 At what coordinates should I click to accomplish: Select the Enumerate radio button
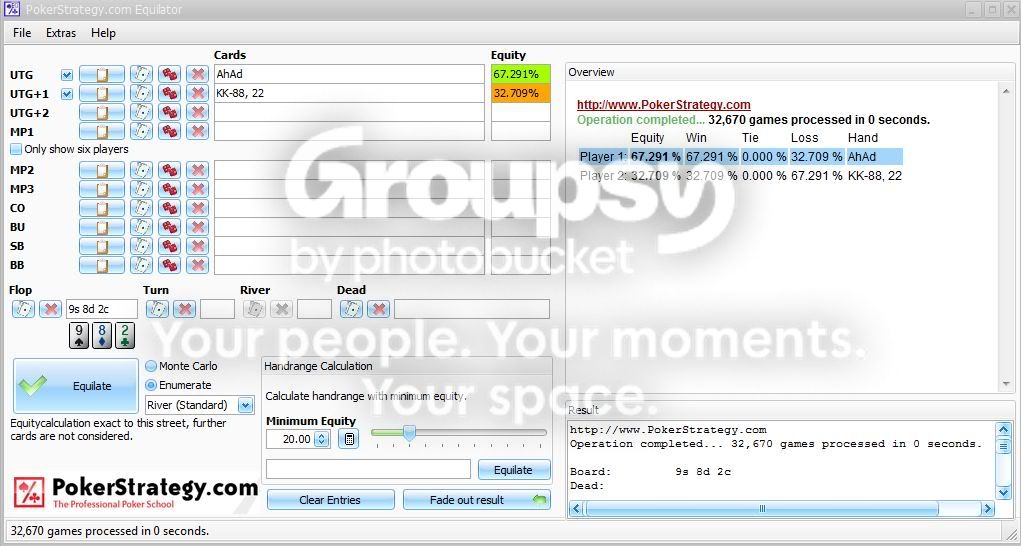point(151,385)
